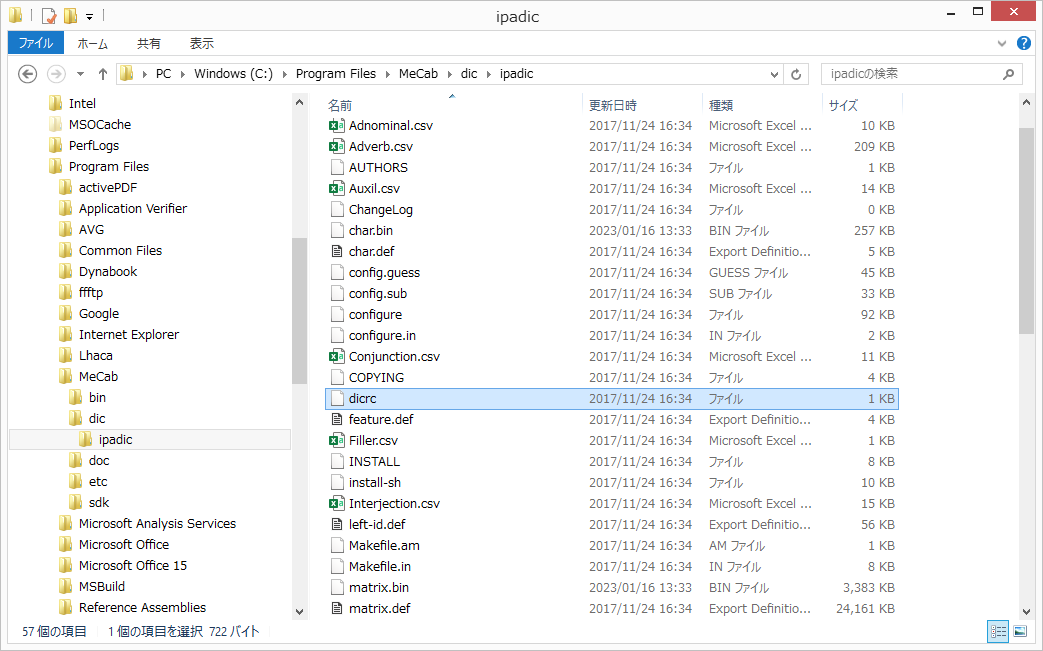
Task: Switch to the large icons view in the status bar
Action: [x=1020, y=631]
